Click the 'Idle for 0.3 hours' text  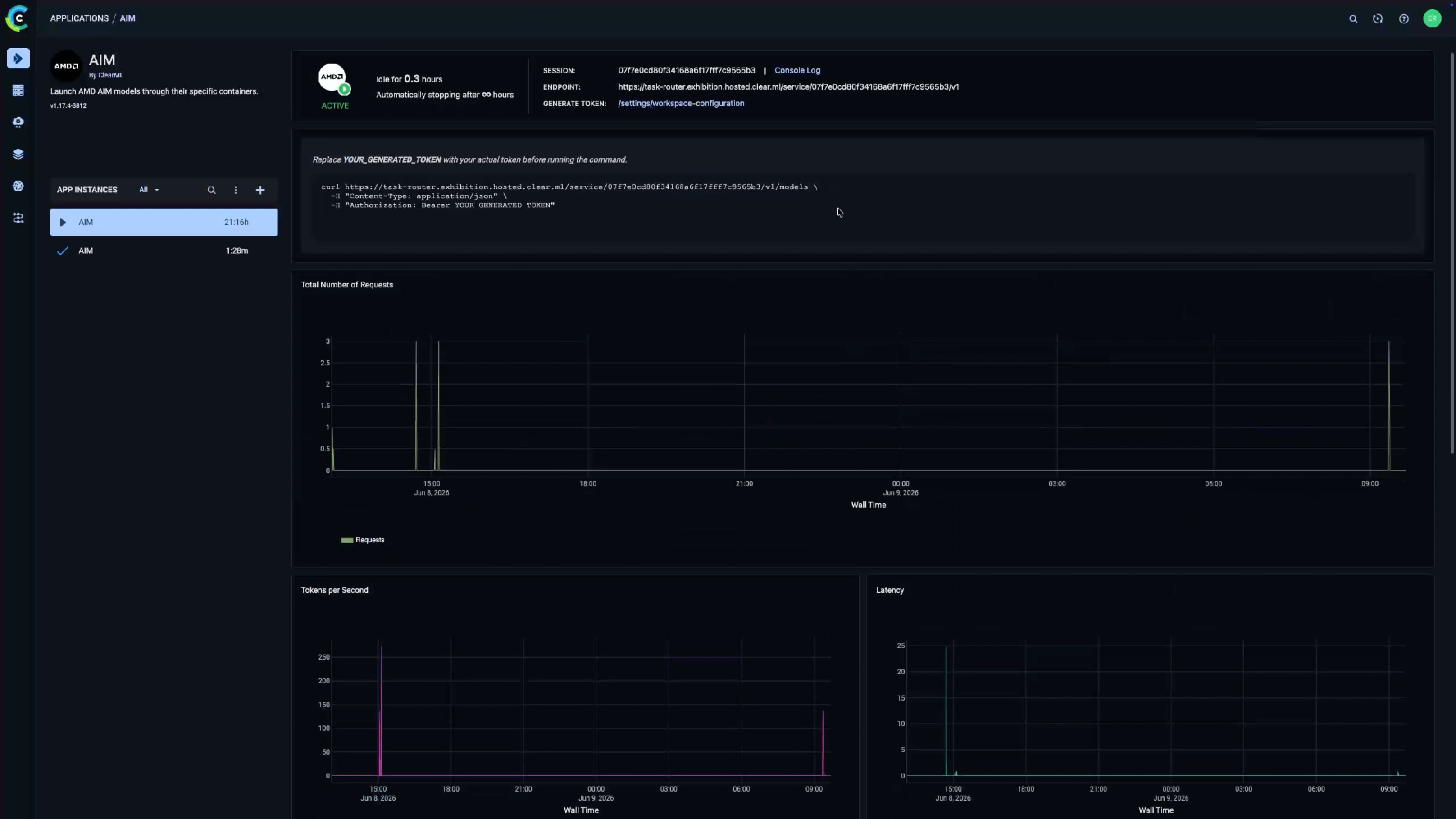pyautogui.click(x=409, y=79)
